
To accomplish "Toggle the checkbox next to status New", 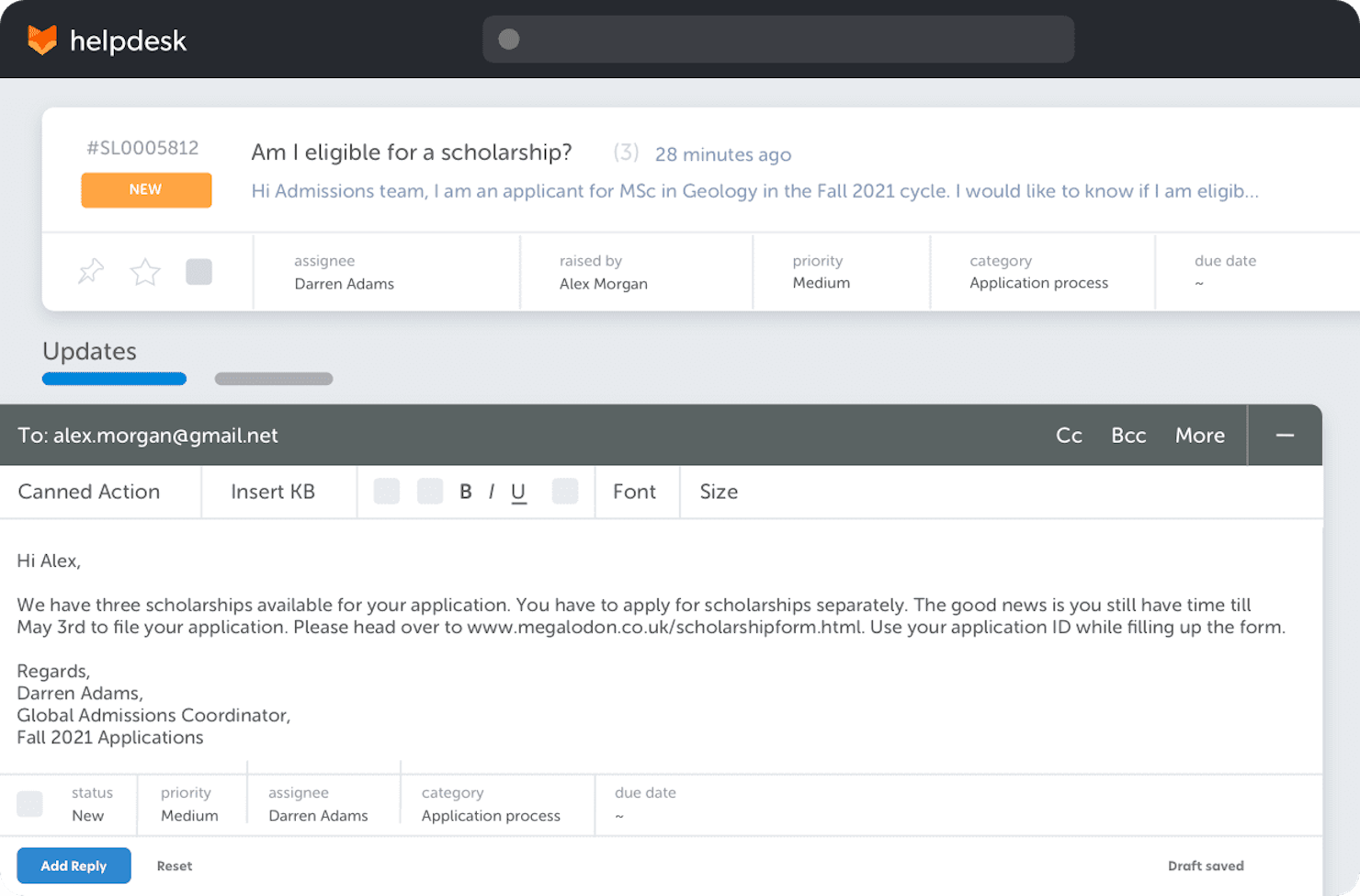I will pyautogui.click(x=29, y=804).
